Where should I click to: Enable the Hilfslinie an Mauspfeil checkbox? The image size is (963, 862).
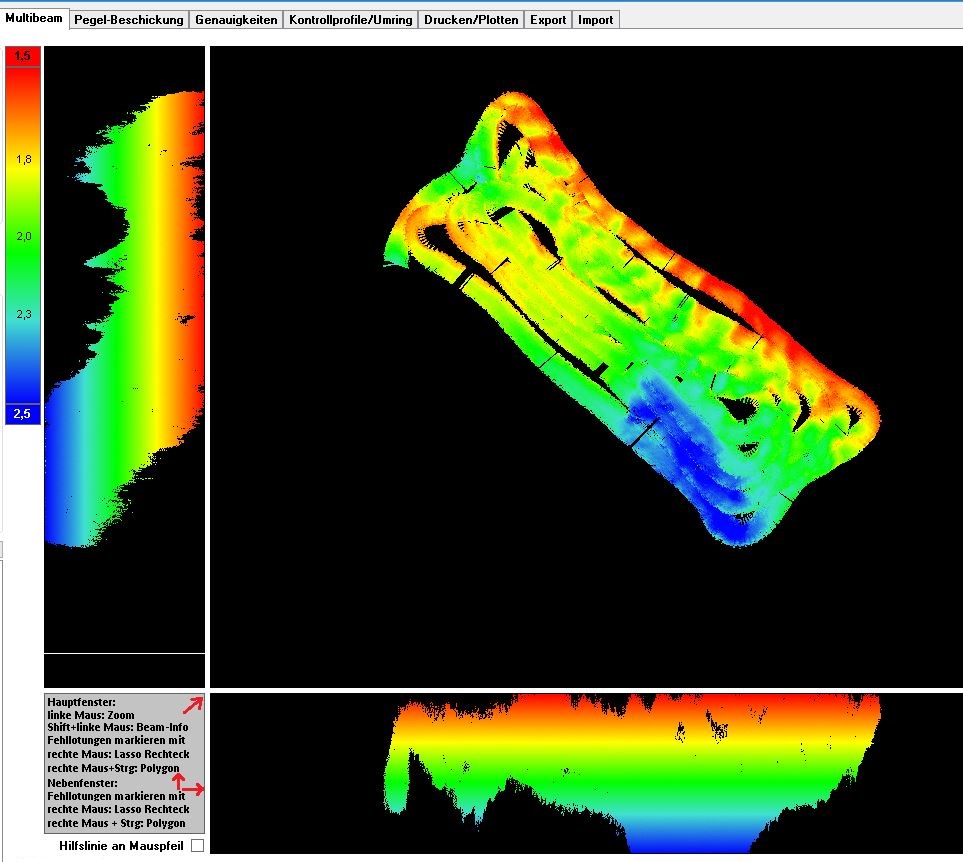(x=197, y=846)
